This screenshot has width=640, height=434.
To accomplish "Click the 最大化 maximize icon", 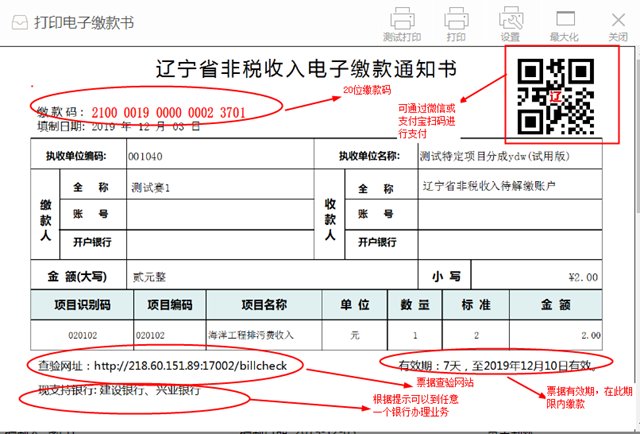I will click(x=564, y=20).
